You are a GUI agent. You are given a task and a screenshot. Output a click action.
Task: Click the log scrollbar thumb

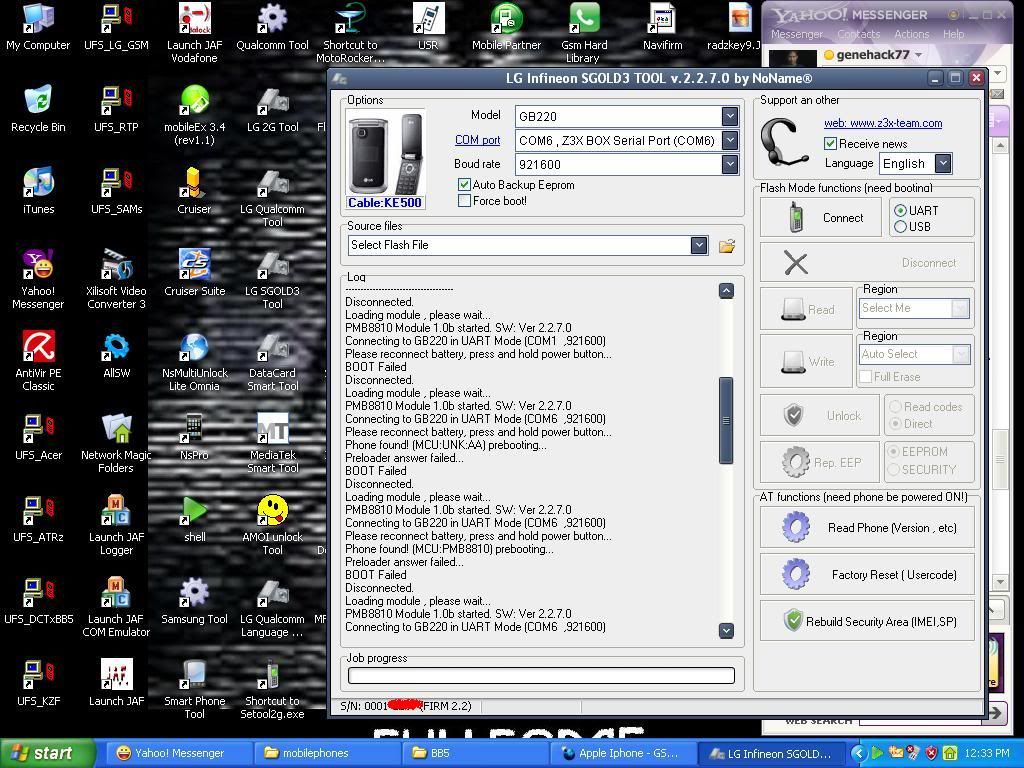click(x=726, y=420)
